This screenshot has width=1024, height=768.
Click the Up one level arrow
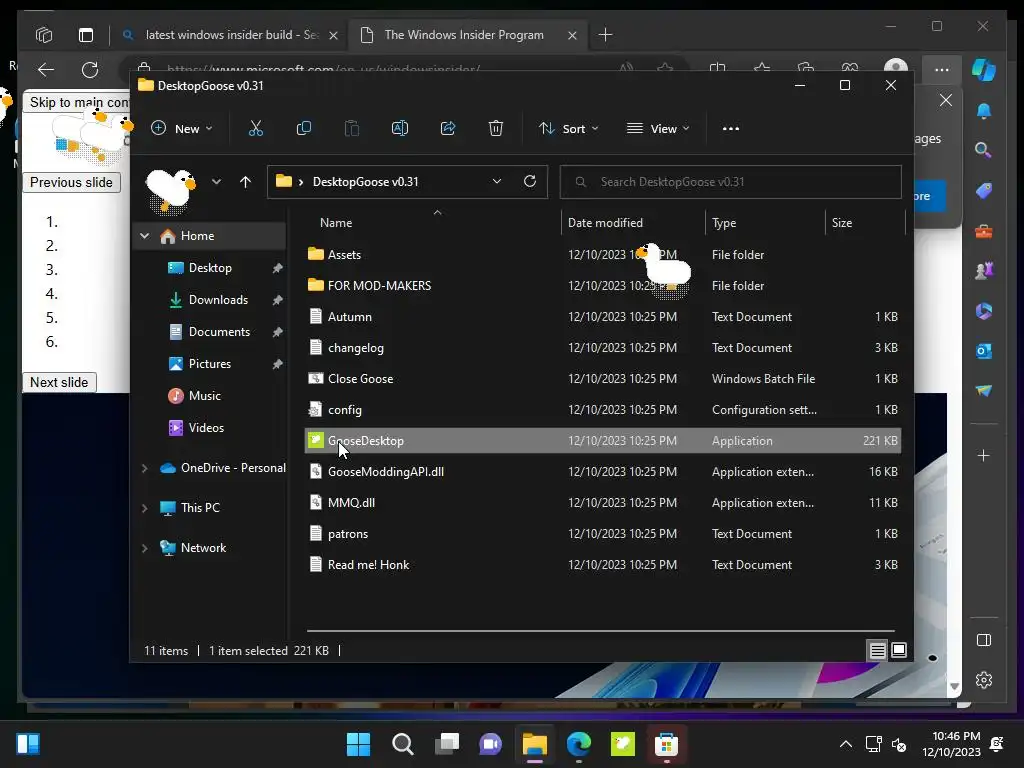[246, 182]
